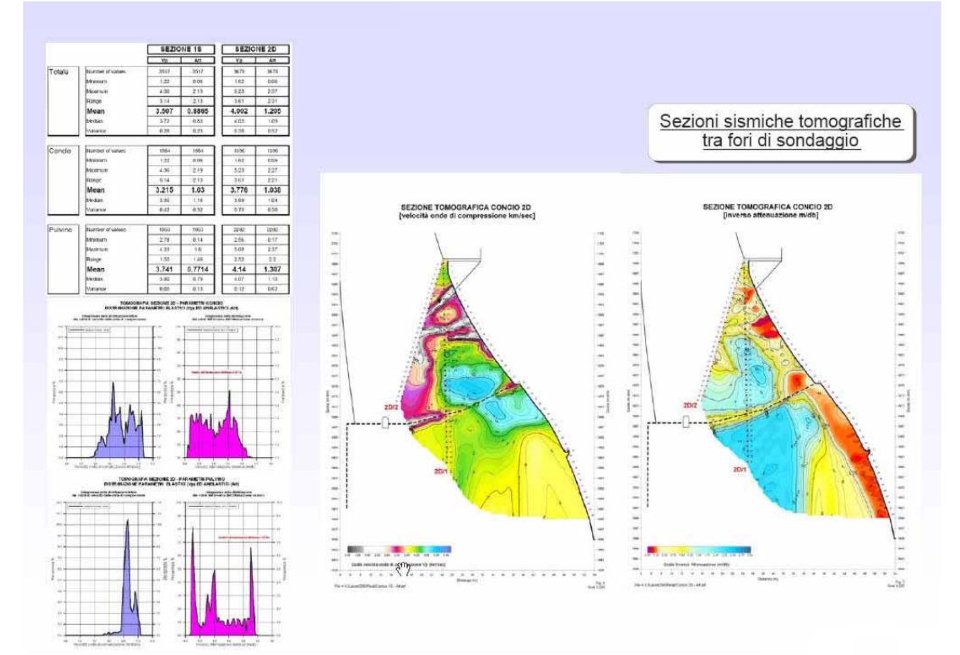This screenshot has height=655, width=960.
Task: Click the title 'SEZIONE TOMOGRAFICA CONCIO 2D' attenuation map
Action: click(768, 207)
